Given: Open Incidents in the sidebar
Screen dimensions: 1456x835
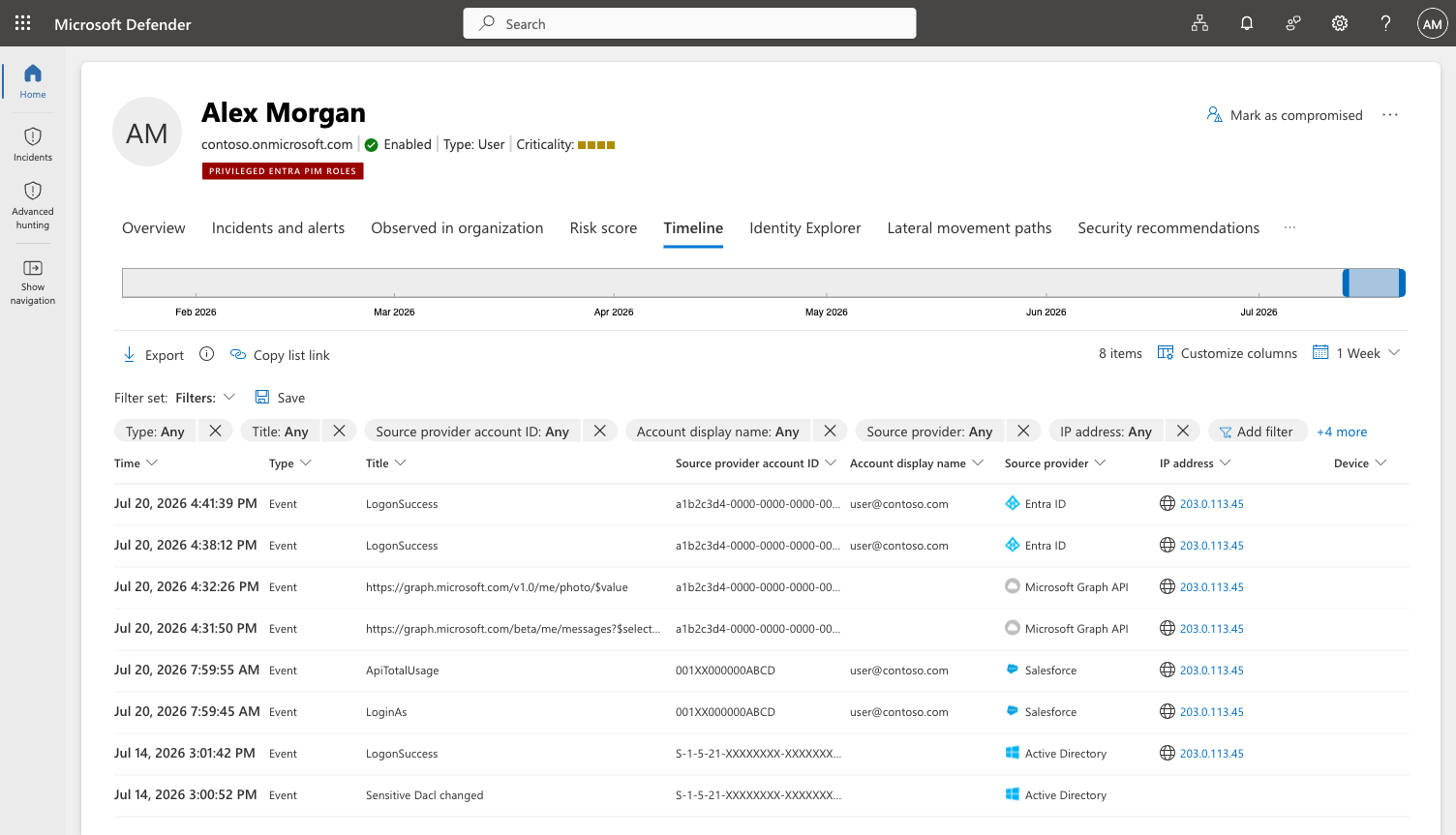Looking at the screenshot, I should (x=33, y=144).
